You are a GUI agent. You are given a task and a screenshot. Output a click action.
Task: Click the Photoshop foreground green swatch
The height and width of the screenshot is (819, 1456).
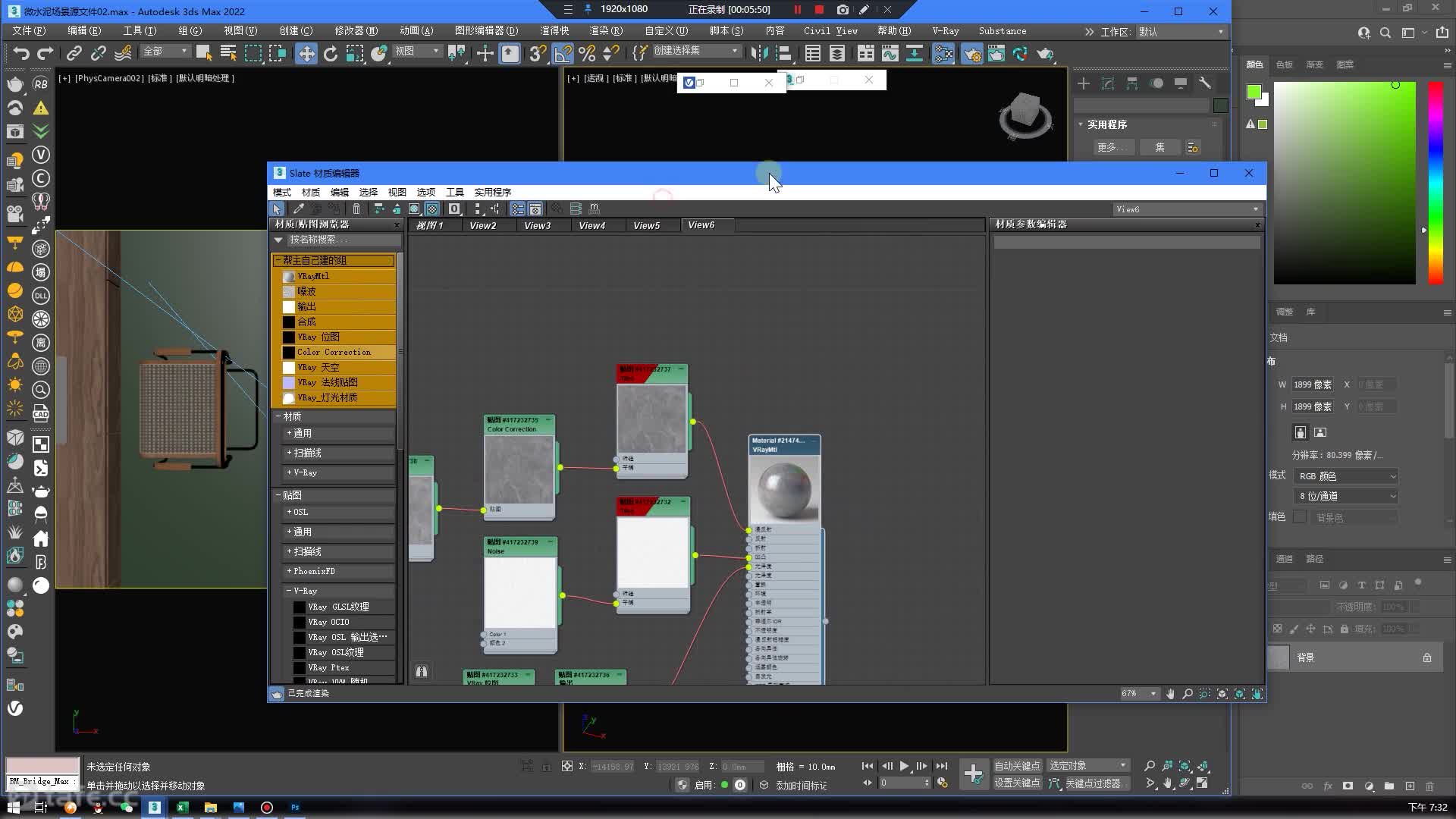[x=1254, y=92]
